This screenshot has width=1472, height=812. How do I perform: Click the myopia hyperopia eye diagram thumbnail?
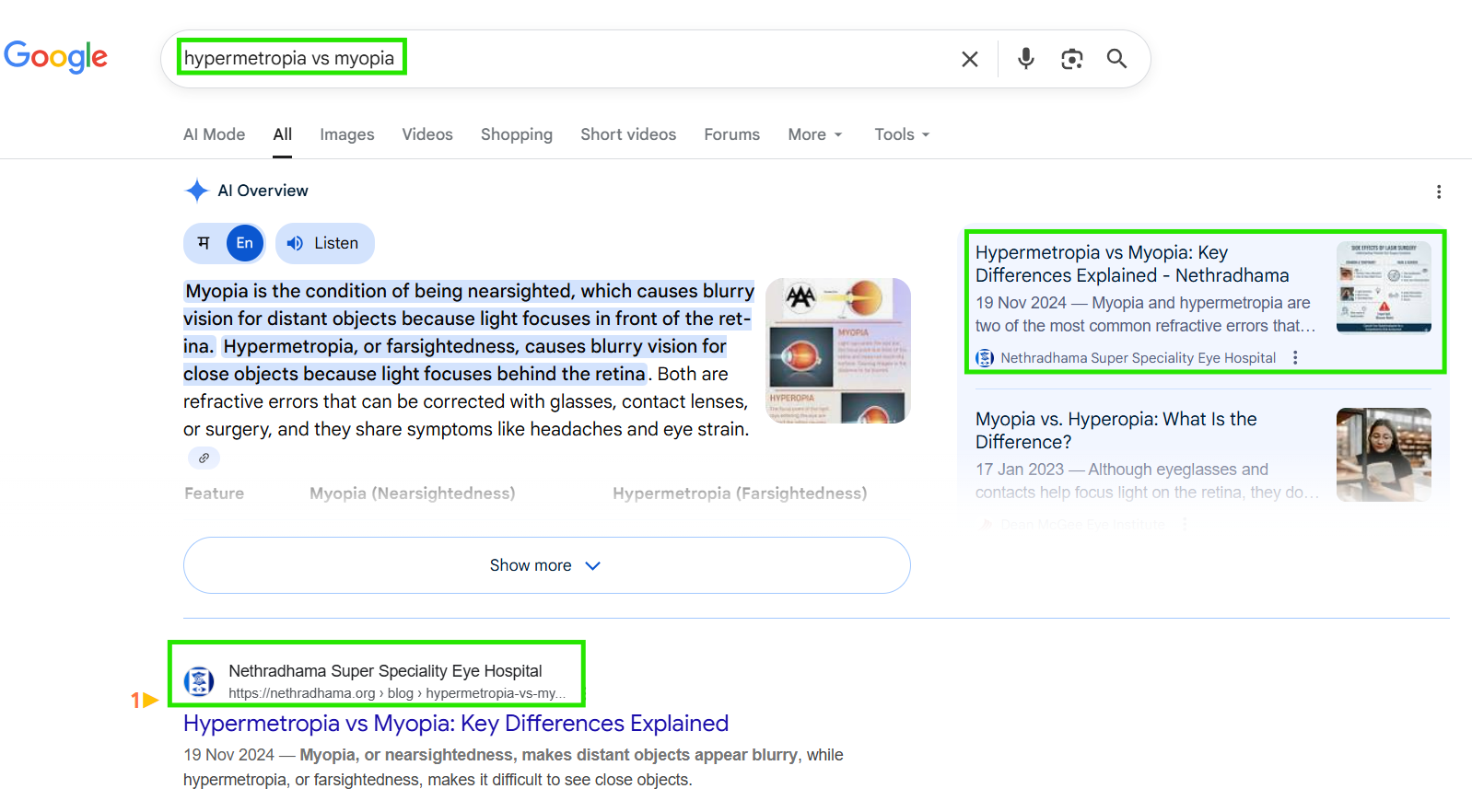pyautogui.click(x=837, y=351)
